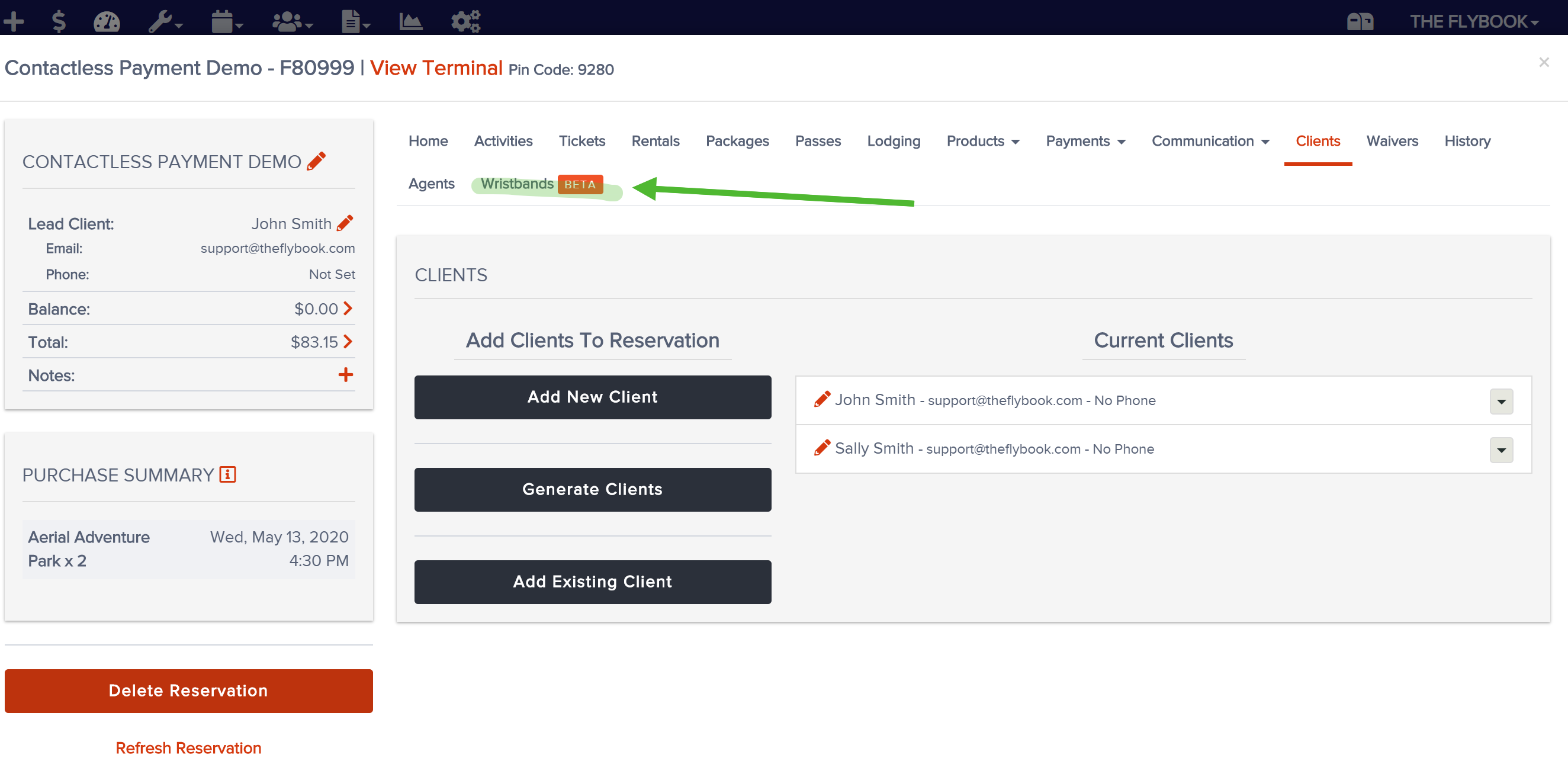
Task: Open the Wristbands BETA tab
Action: coord(542,184)
